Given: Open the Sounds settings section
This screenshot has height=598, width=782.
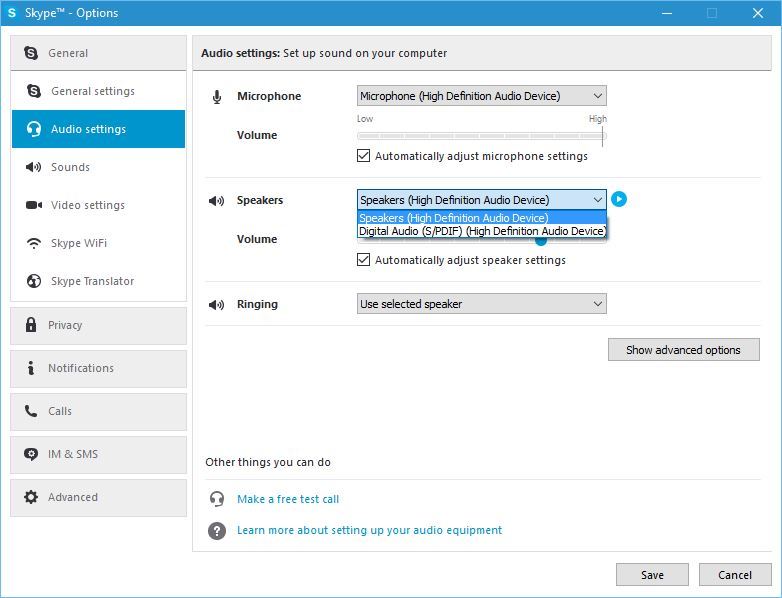Looking at the screenshot, I should (x=70, y=167).
